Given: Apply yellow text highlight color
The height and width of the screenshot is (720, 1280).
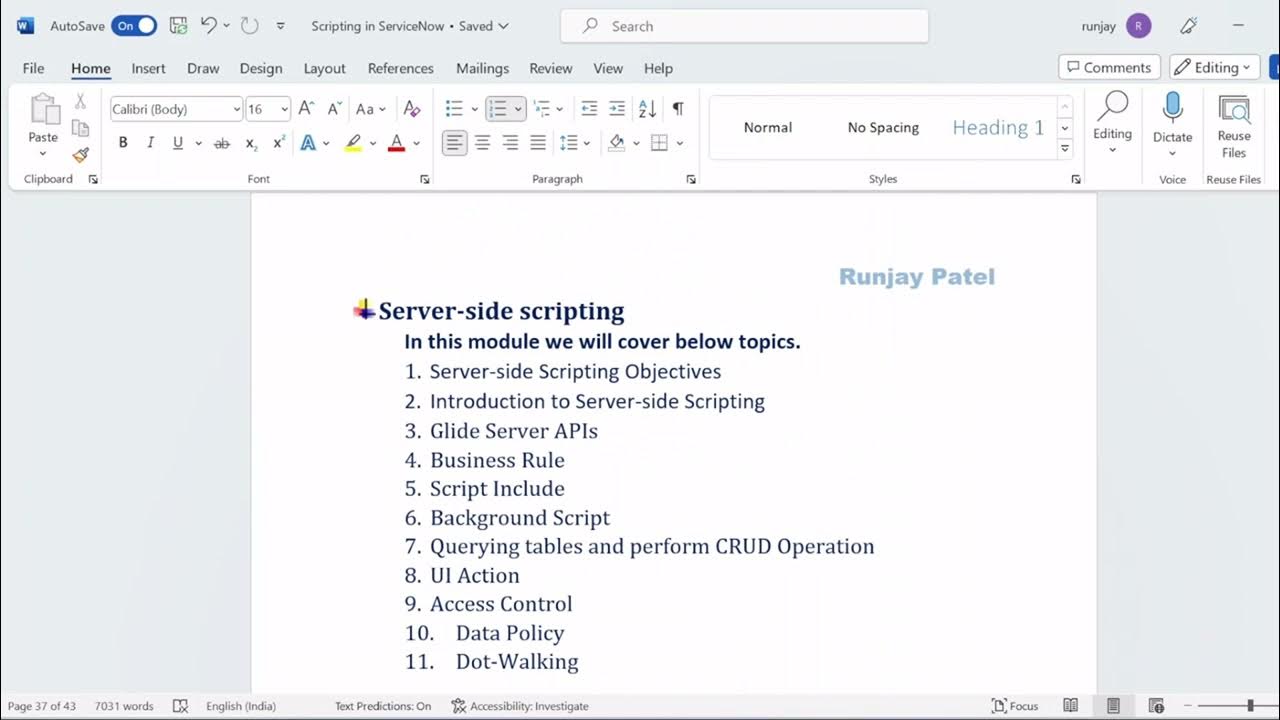Looking at the screenshot, I should point(353,143).
